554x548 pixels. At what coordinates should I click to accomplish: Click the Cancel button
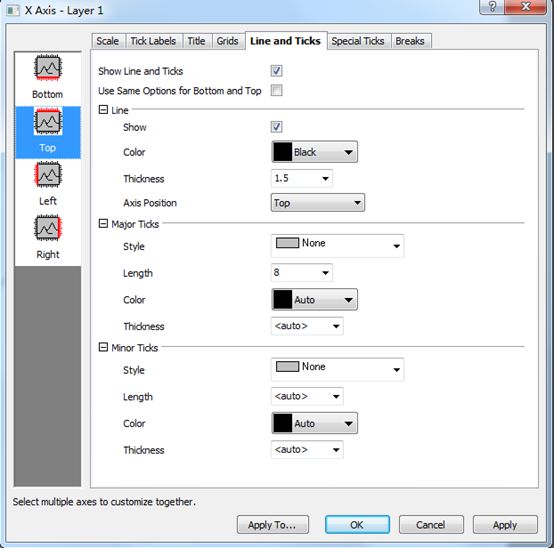(431, 525)
